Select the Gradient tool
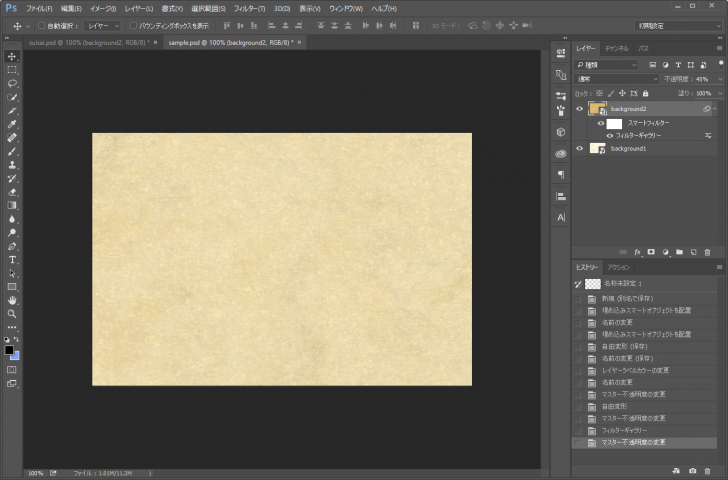Screen dimensions: 728x480 (12, 205)
